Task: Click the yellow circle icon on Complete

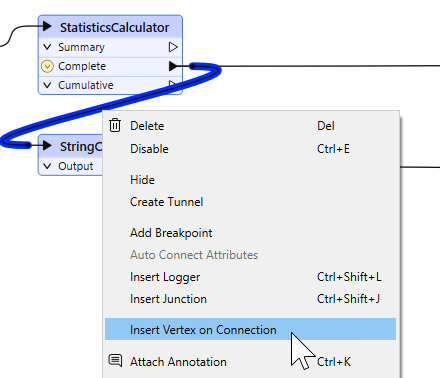Action: 47,66
